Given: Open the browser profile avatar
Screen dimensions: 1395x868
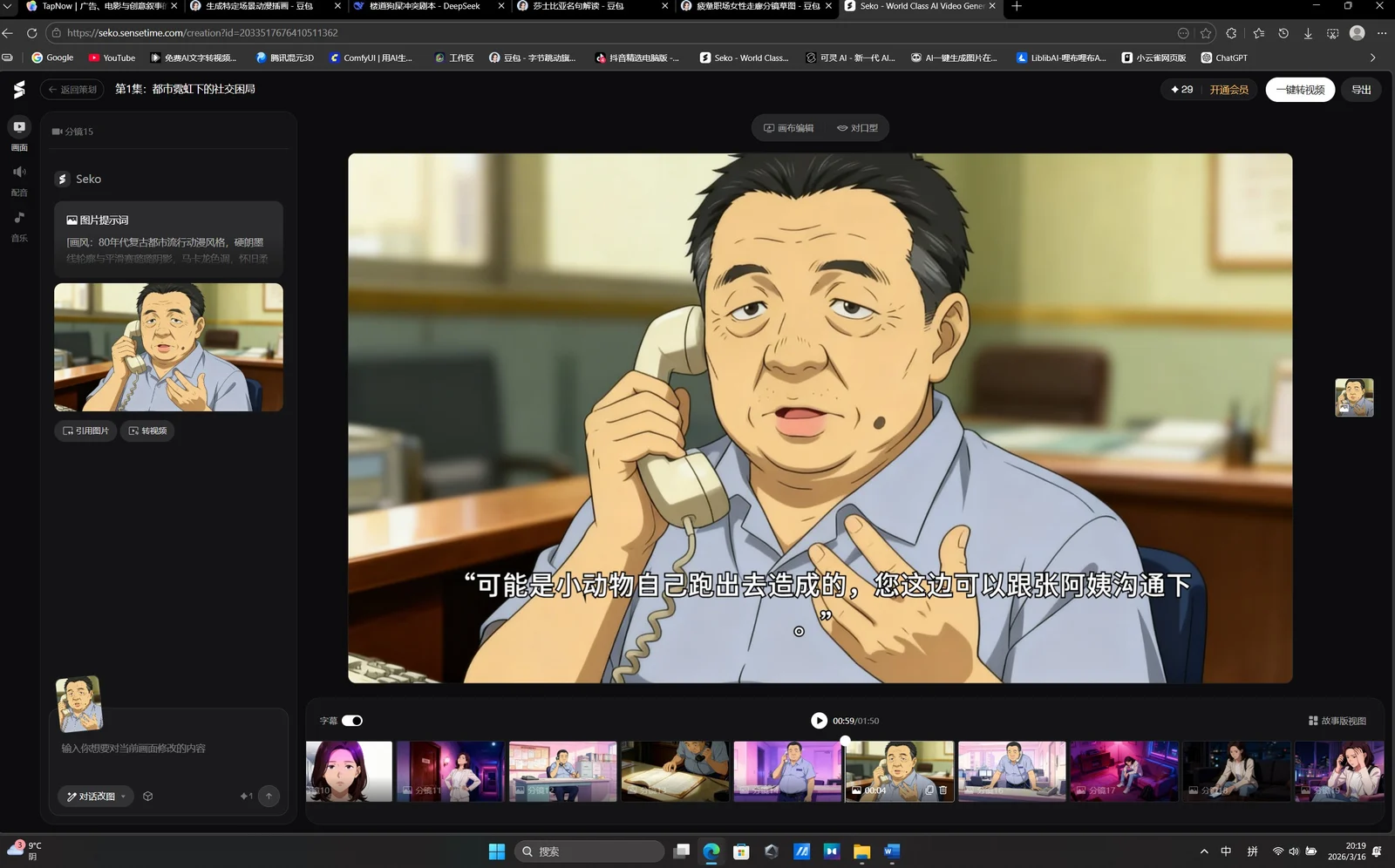Looking at the screenshot, I should (1357, 33).
